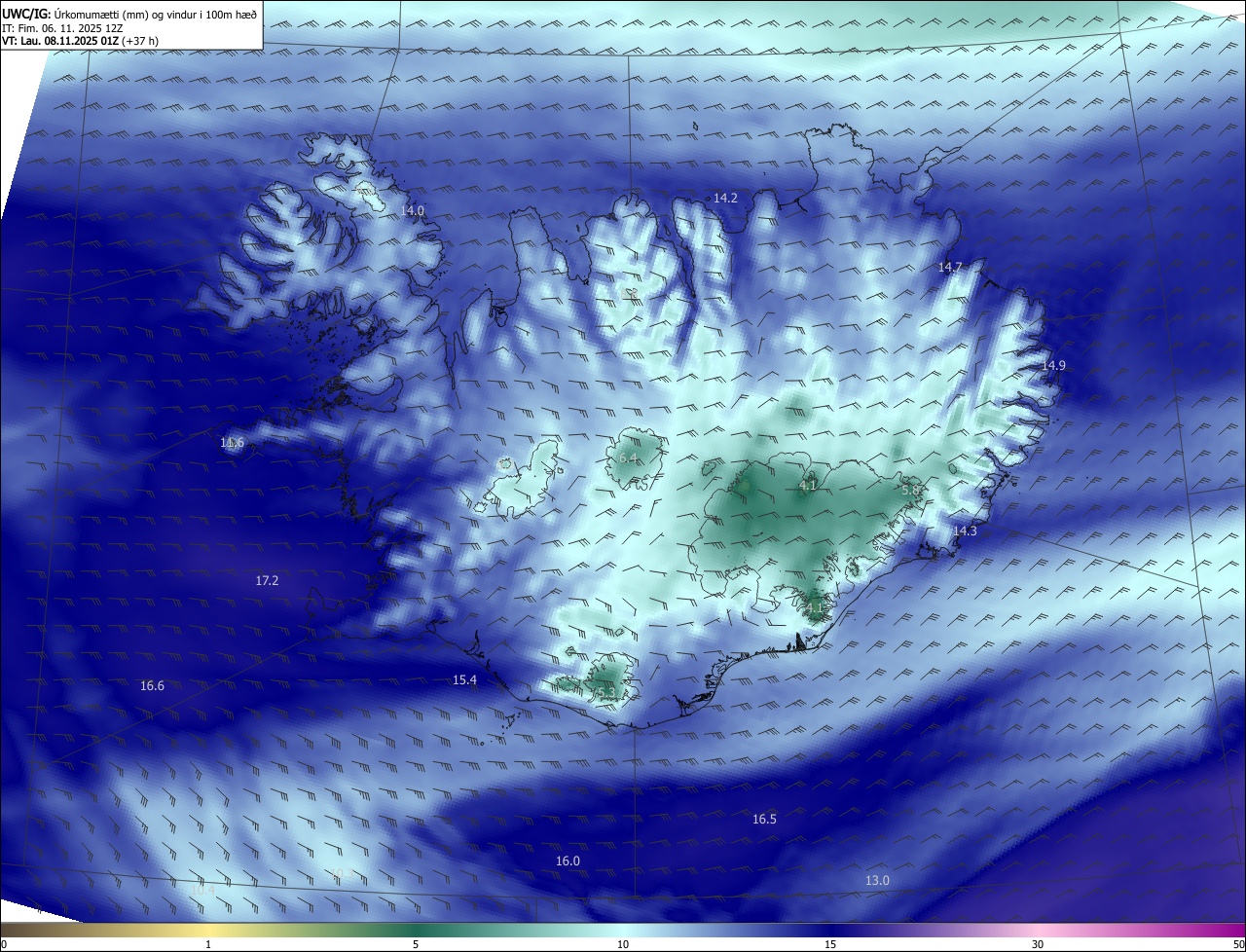1246x952 pixels.
Task: Click the 14.9 value on the map
Action: (x=1054, y=365)
